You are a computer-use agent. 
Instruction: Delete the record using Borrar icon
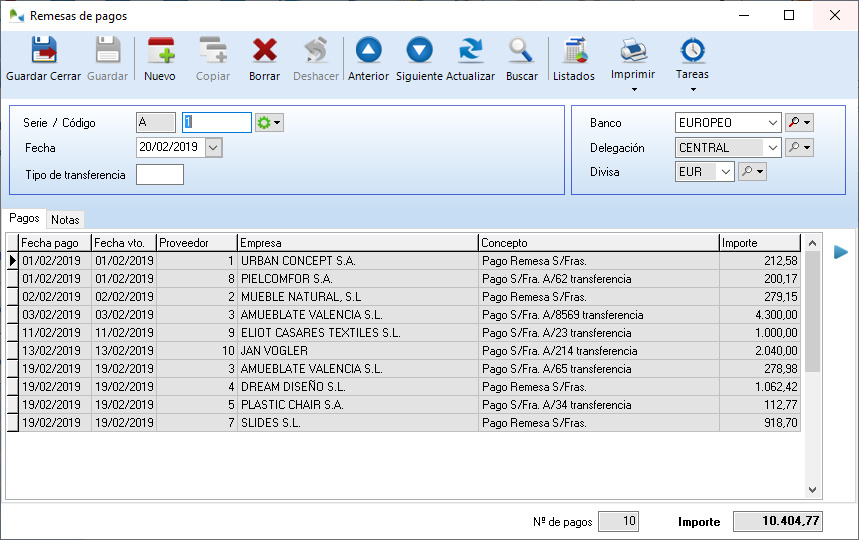264,51
